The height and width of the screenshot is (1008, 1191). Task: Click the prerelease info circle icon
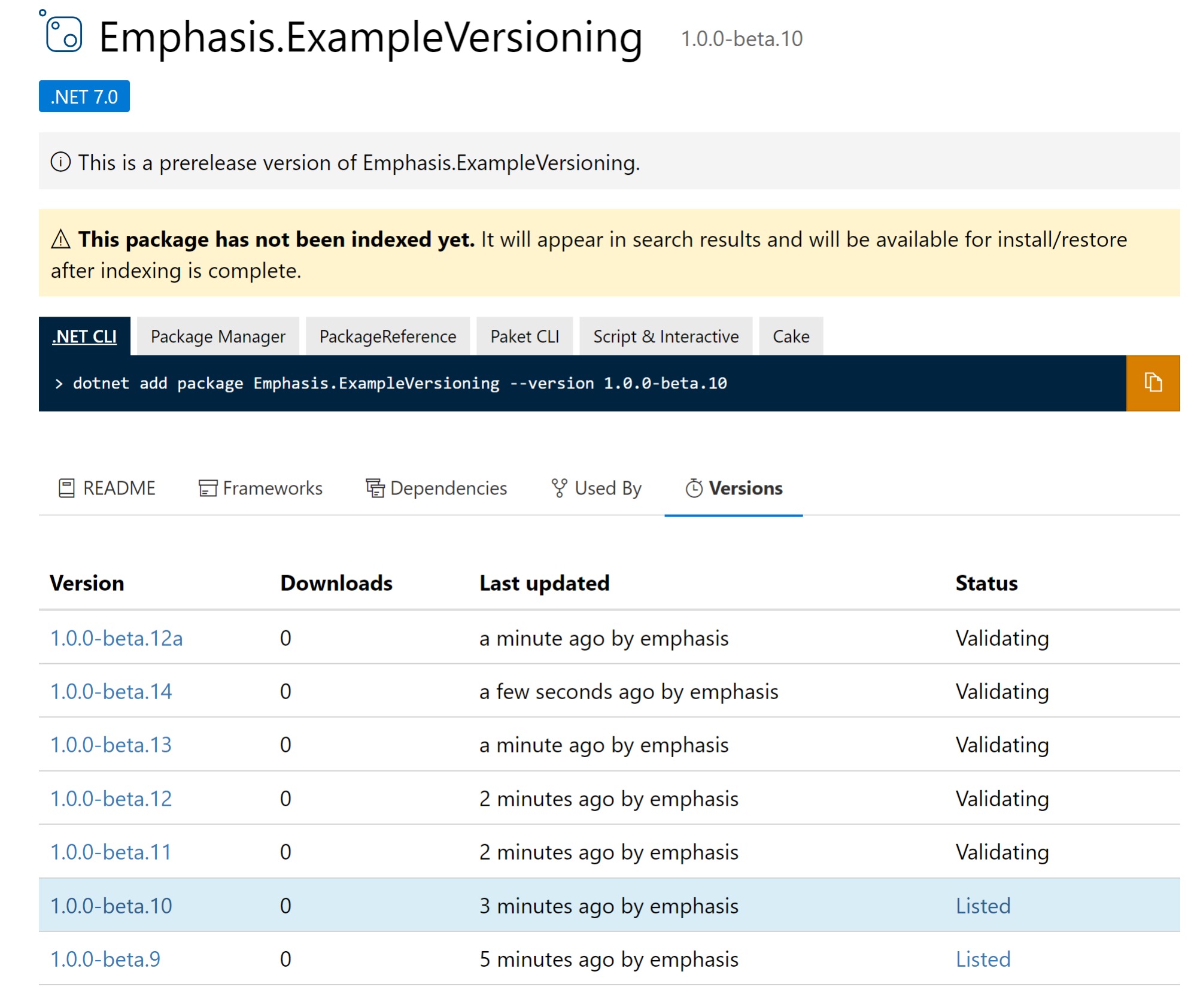[60, 161]
